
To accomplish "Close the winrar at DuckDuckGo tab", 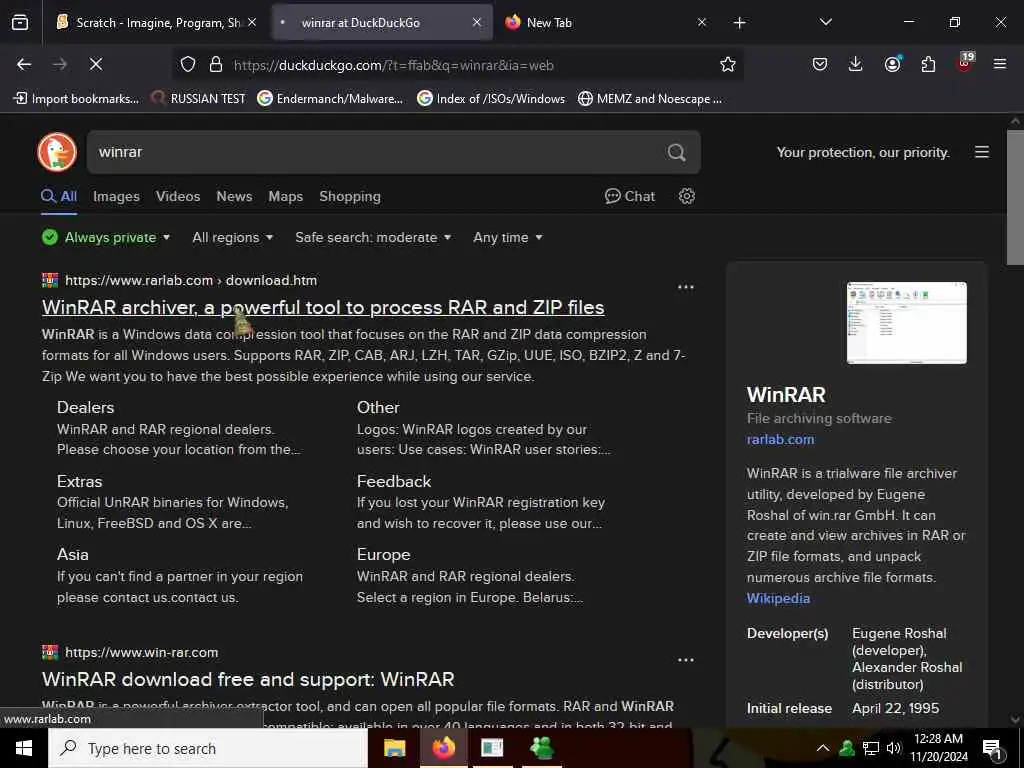I will pyautogui.click(x=477, y=23).
